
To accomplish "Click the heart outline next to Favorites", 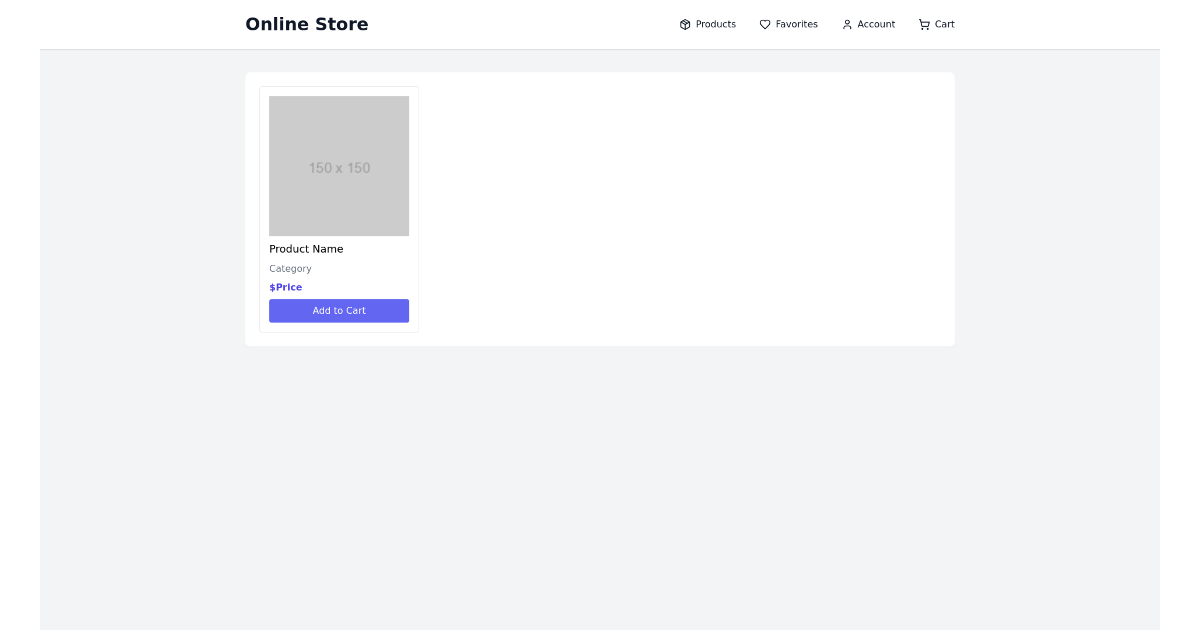I will pos(764,24).
